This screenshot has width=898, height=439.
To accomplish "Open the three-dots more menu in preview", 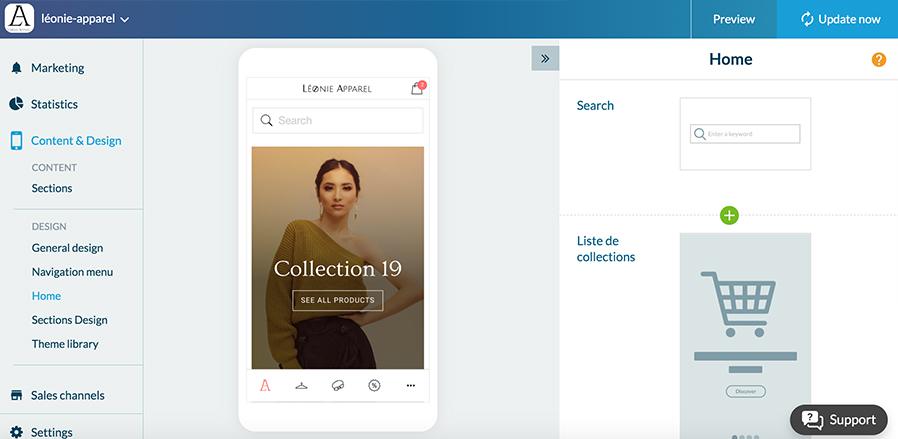I will [410, 386].
